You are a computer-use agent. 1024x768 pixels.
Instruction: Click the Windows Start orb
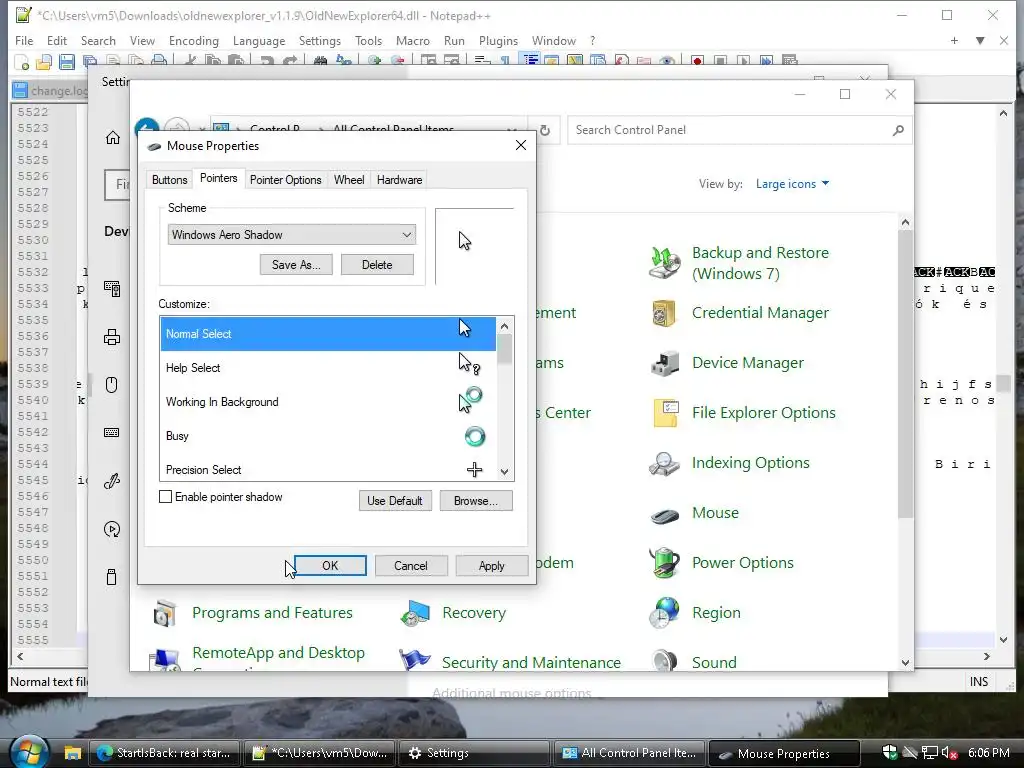(28, 751)
